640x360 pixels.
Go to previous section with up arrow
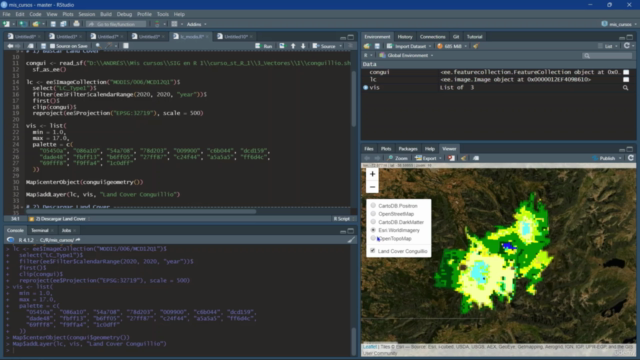(293, 46)
